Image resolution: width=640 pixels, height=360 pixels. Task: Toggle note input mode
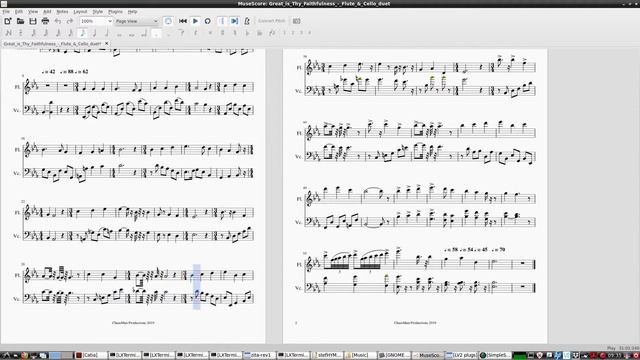(8, 33)
